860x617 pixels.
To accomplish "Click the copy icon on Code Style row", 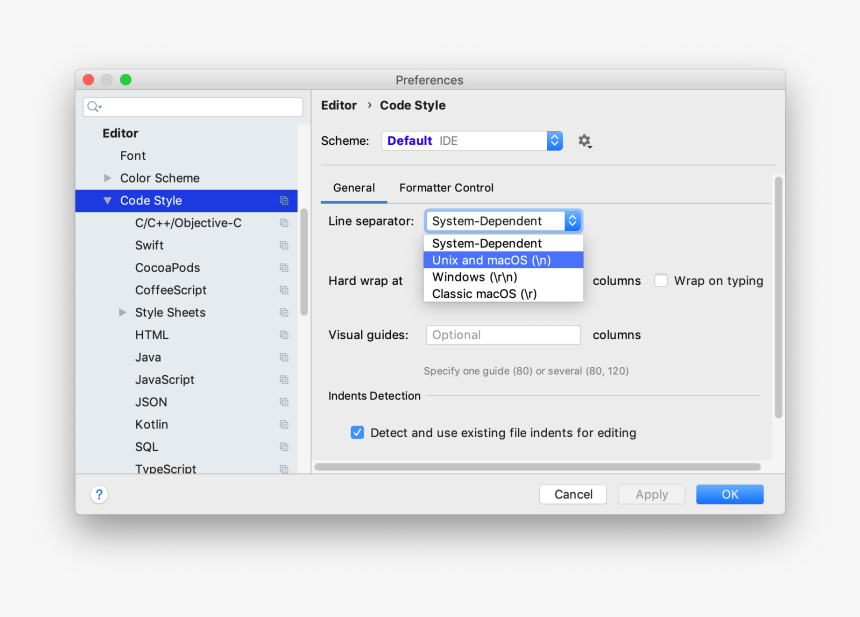I will [x=284, y=201].
